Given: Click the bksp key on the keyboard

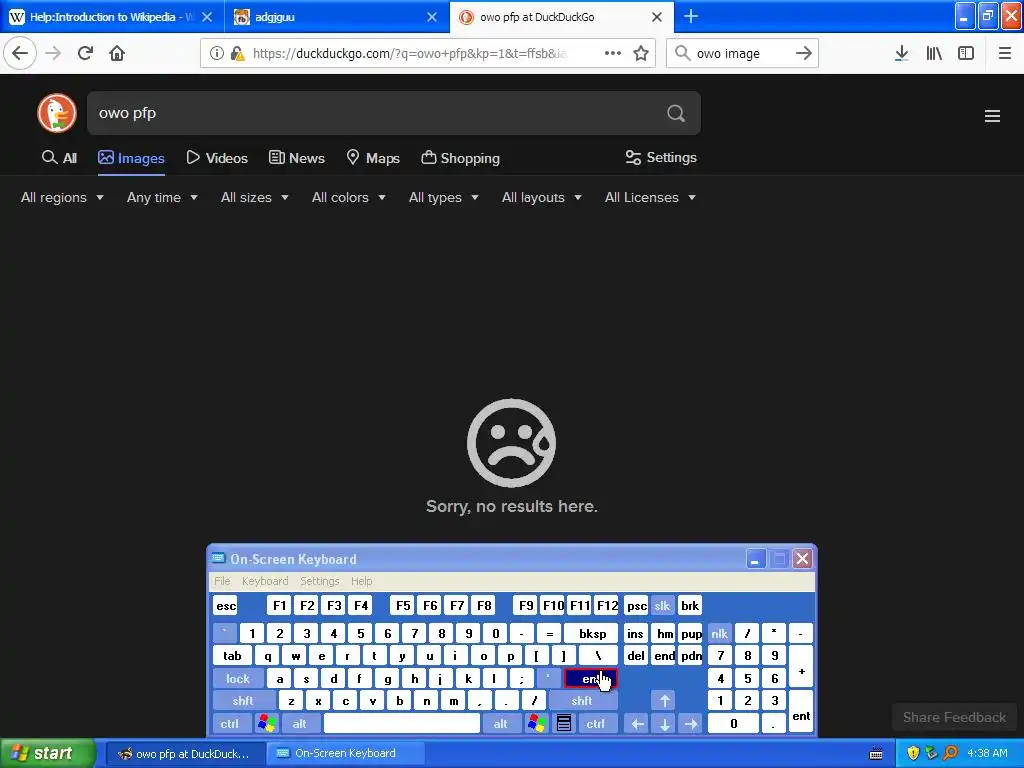Looking at the screenshot, I should point(591,633).
